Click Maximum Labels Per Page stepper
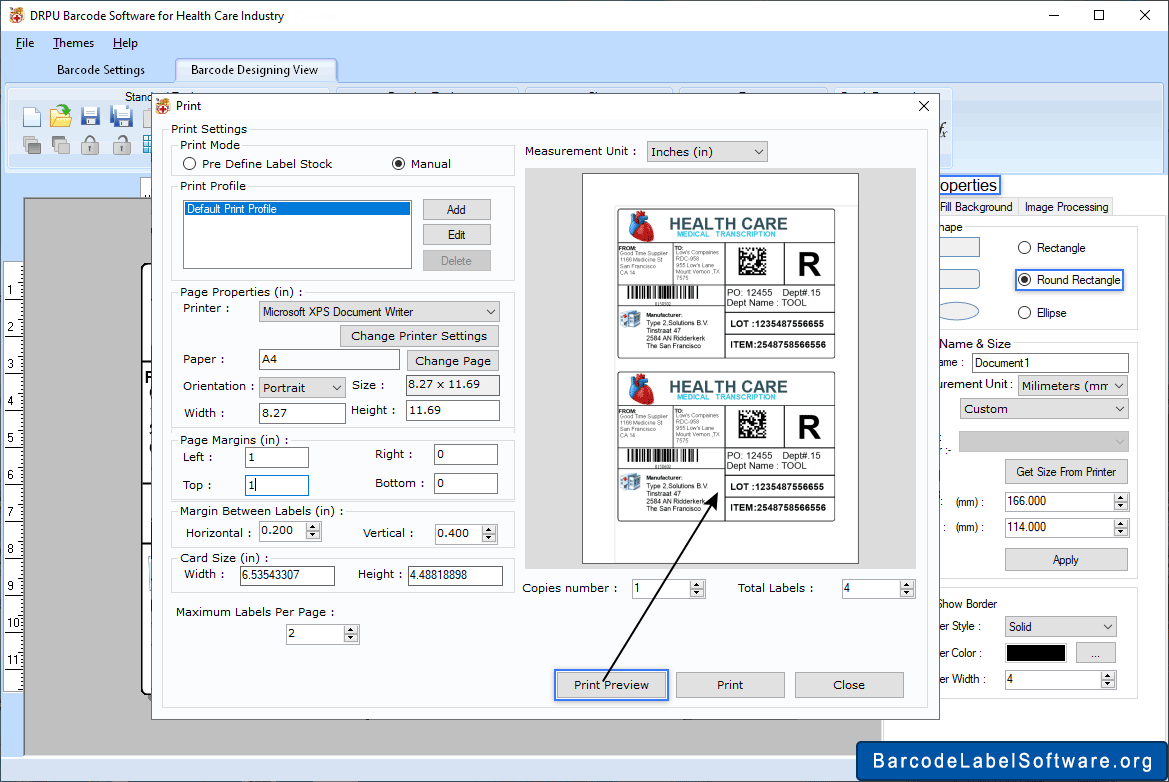 tap(351, 634)
